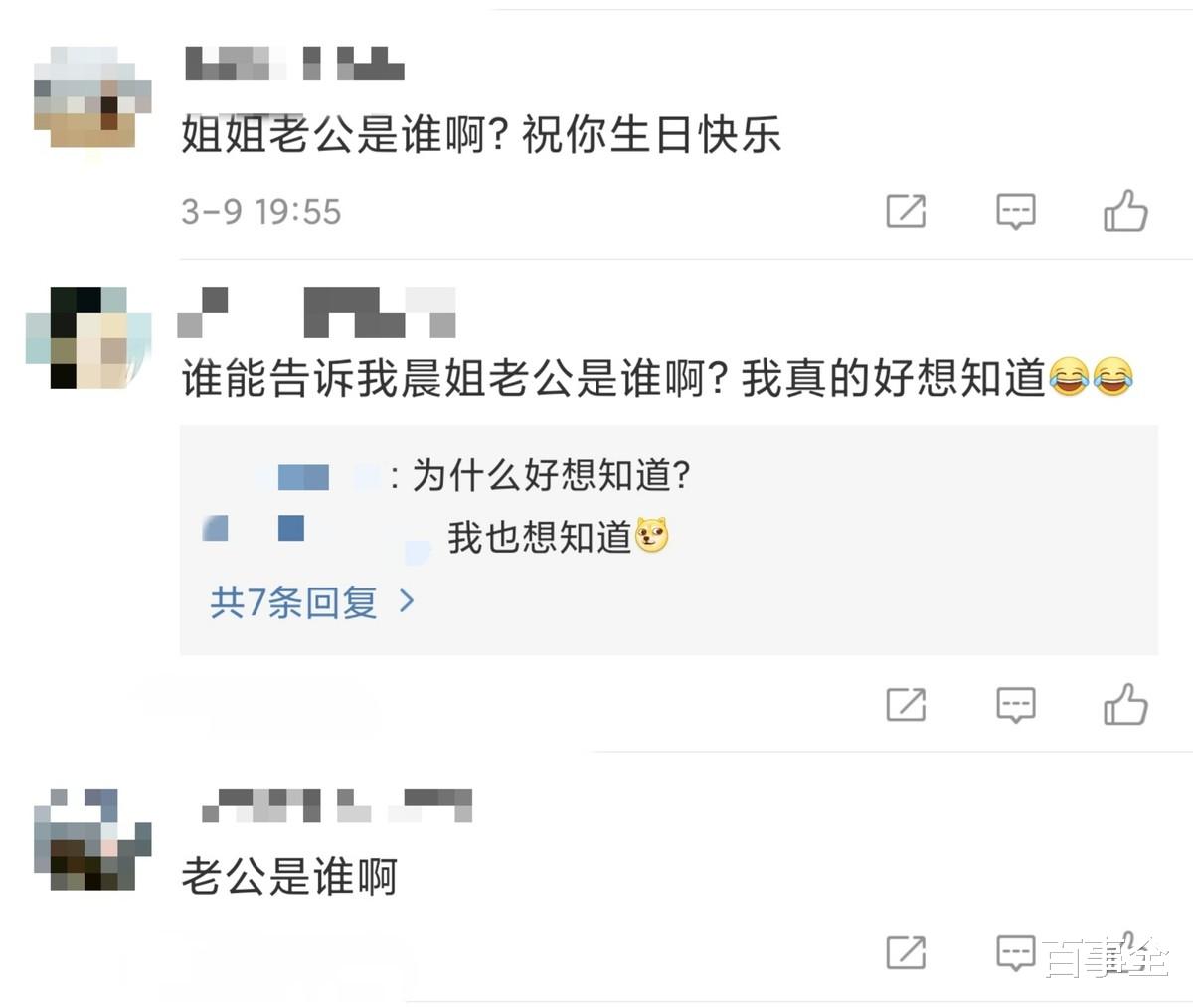Like the reply 我也想知道

(x=545, y=532)
